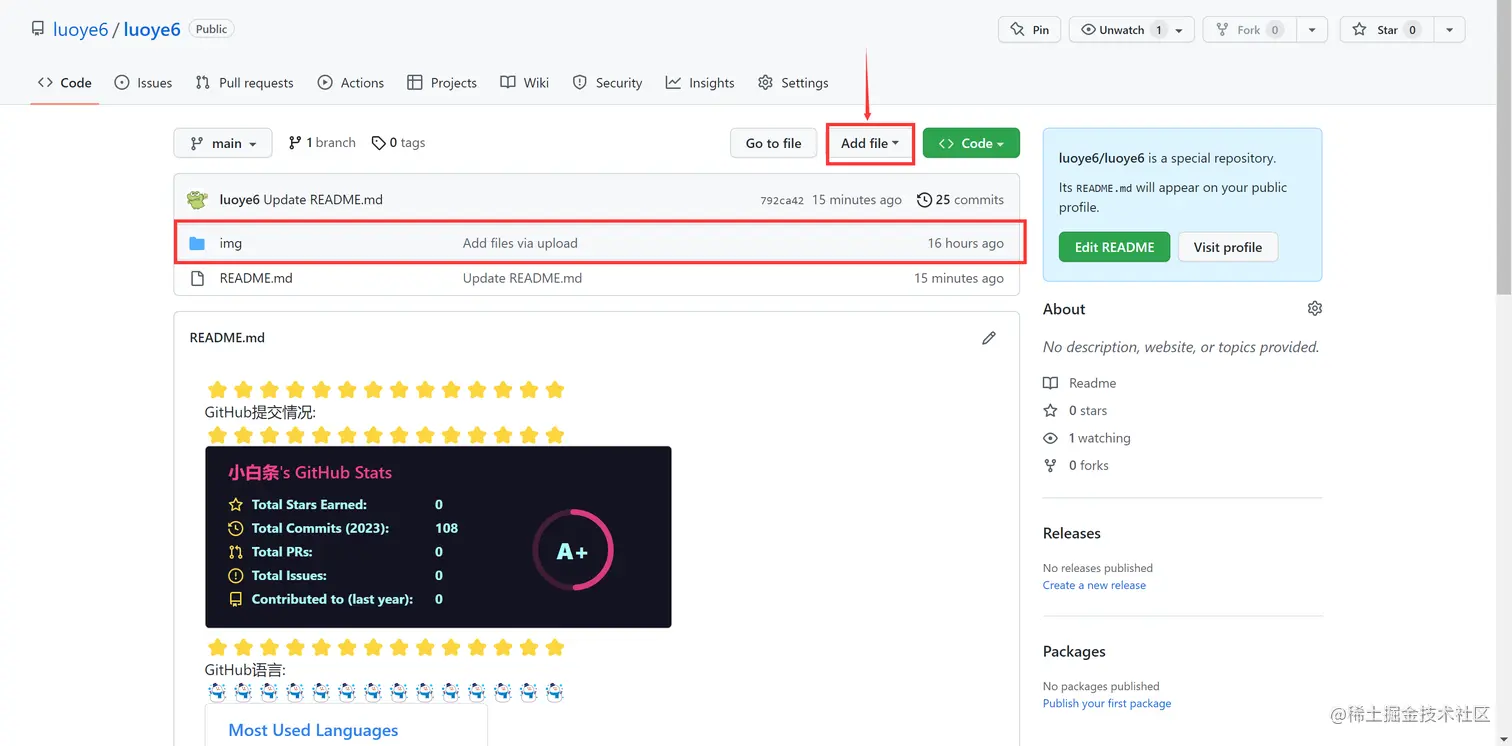Click the Most Used Languages card
1512x746 pixels.
346,725
